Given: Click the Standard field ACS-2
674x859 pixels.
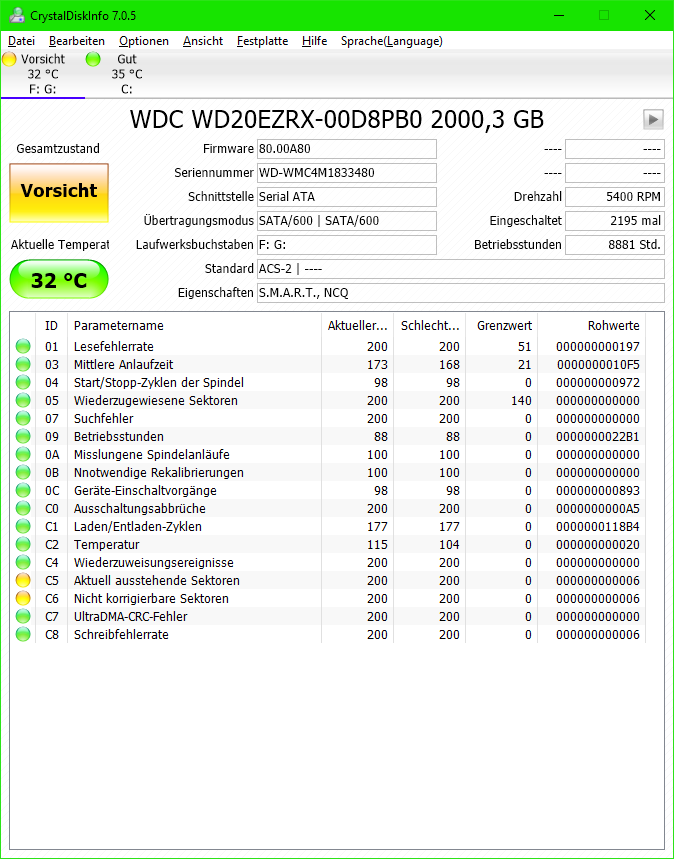Looking at the screenshot, I should click(461, 269).
